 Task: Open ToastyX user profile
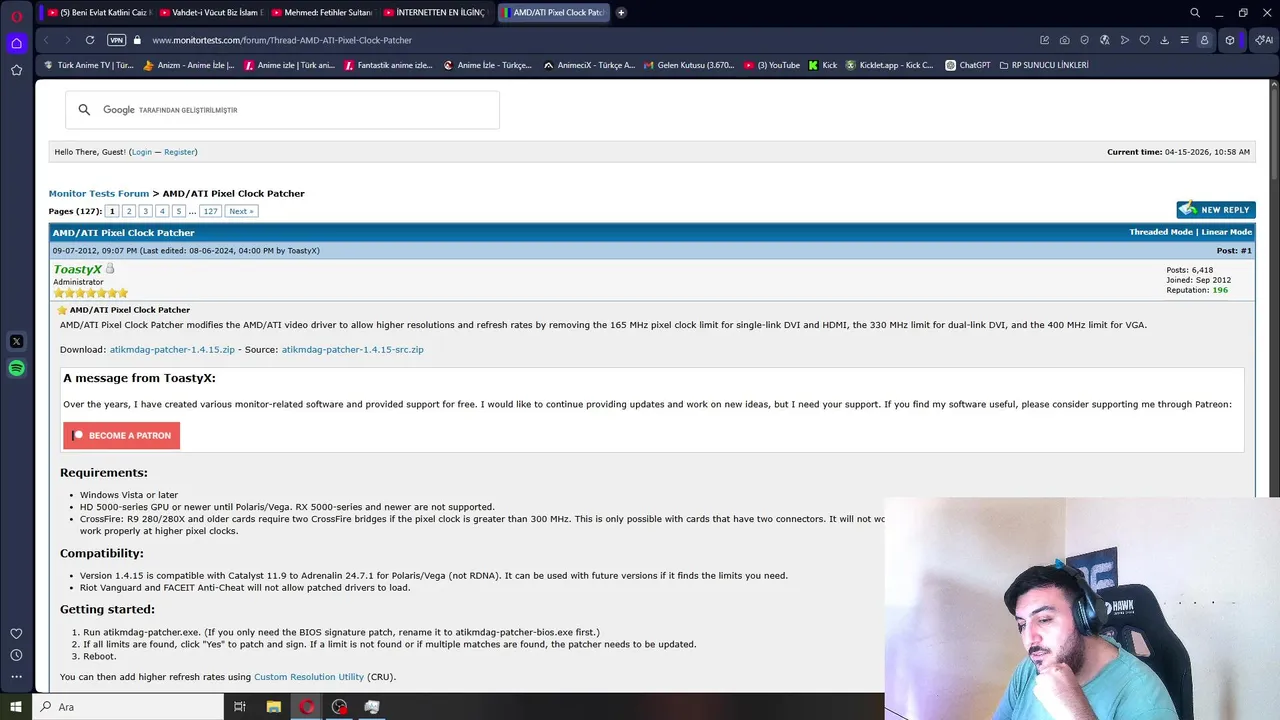[x=77, y=269]
